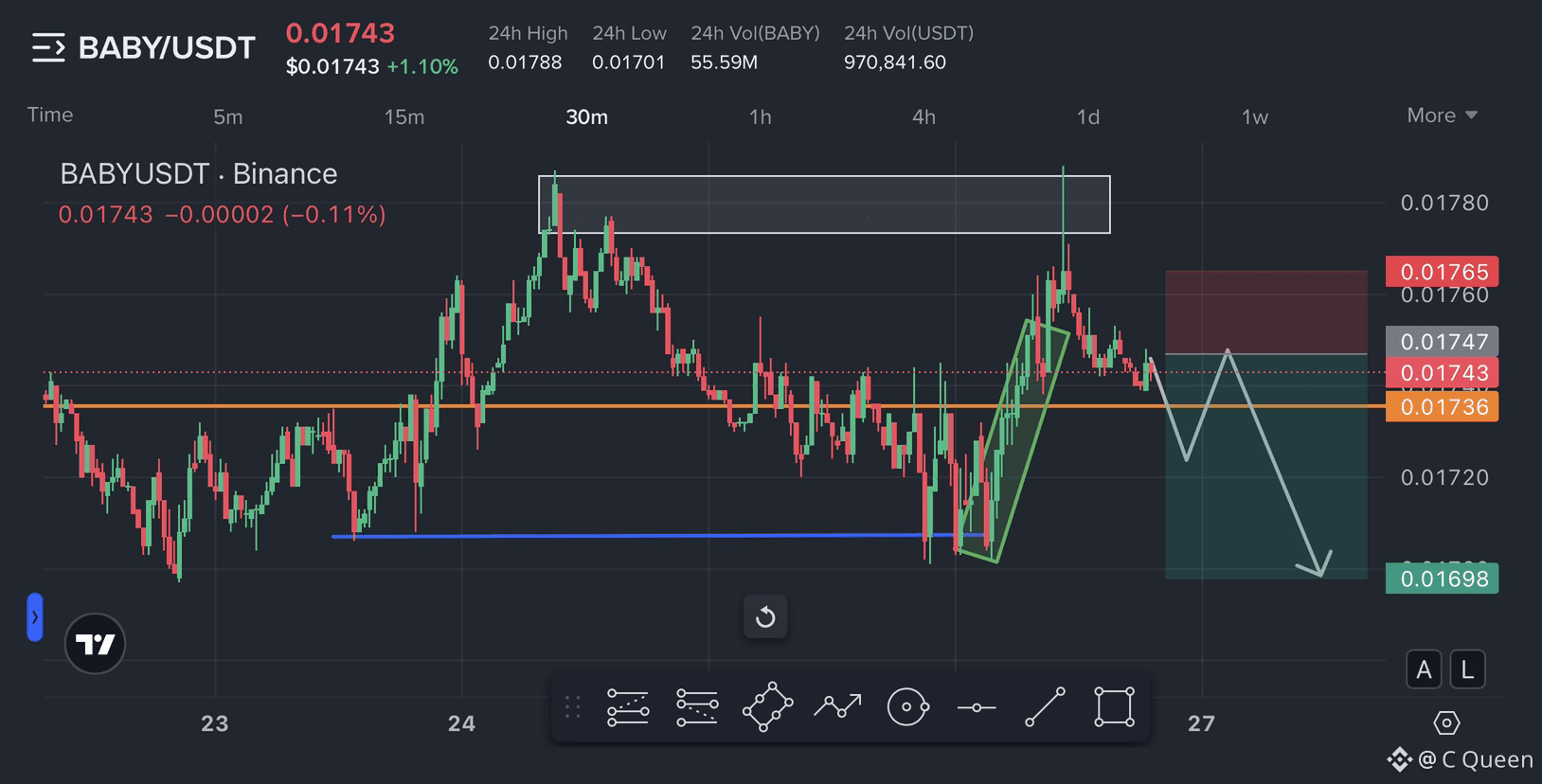
Task: Click the 0.01736 orange line price label
Action: click(x=1442, y=407)
